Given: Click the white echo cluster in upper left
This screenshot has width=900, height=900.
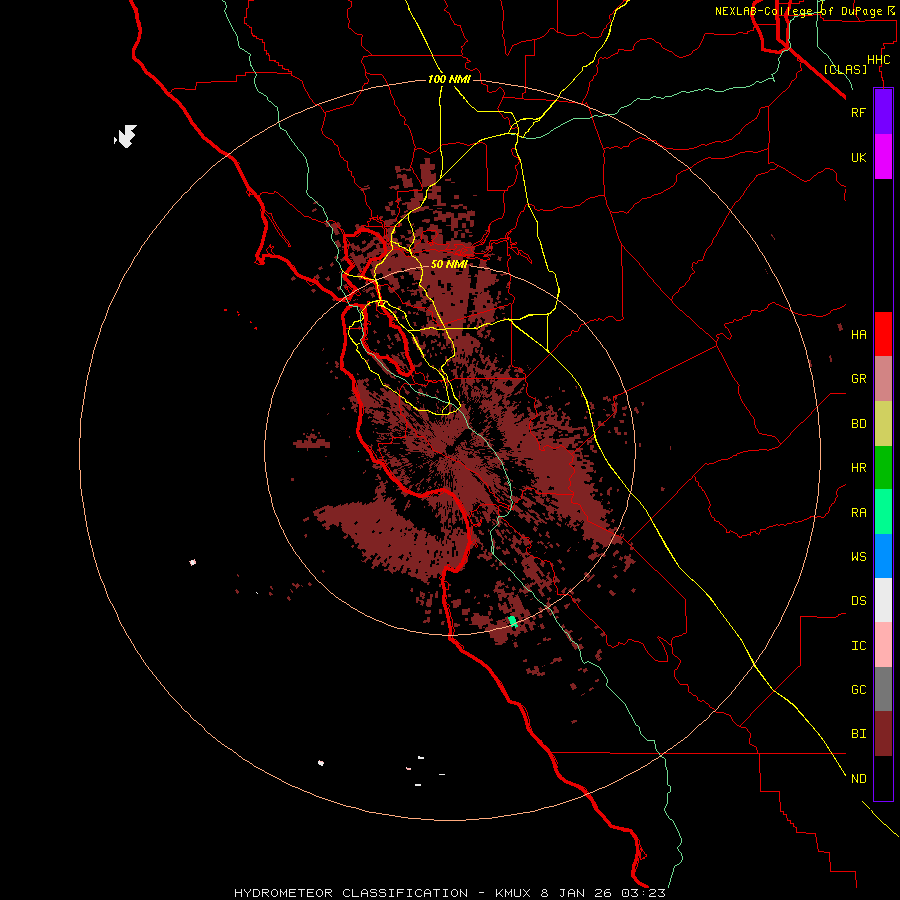Looking at the screenshot, I should (x=126, y=137).
